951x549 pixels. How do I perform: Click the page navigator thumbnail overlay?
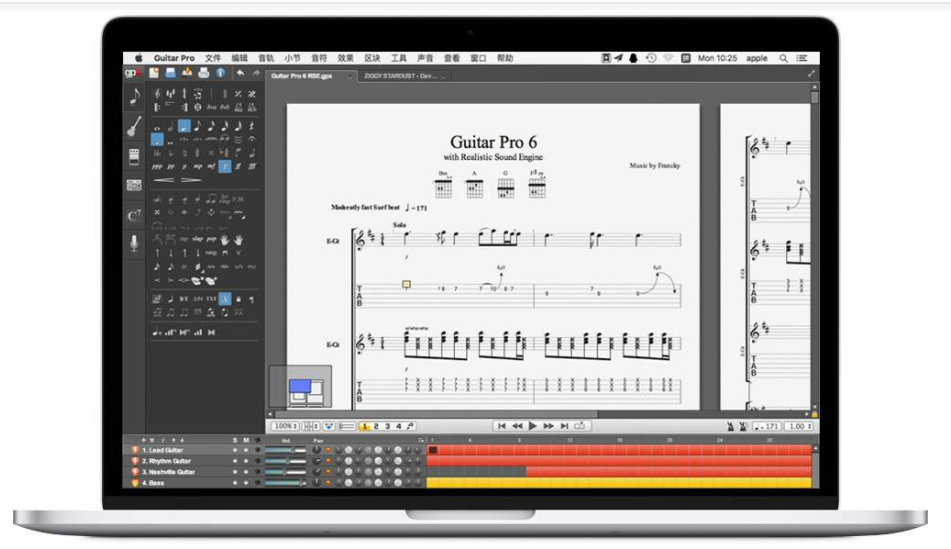point(301,387)
